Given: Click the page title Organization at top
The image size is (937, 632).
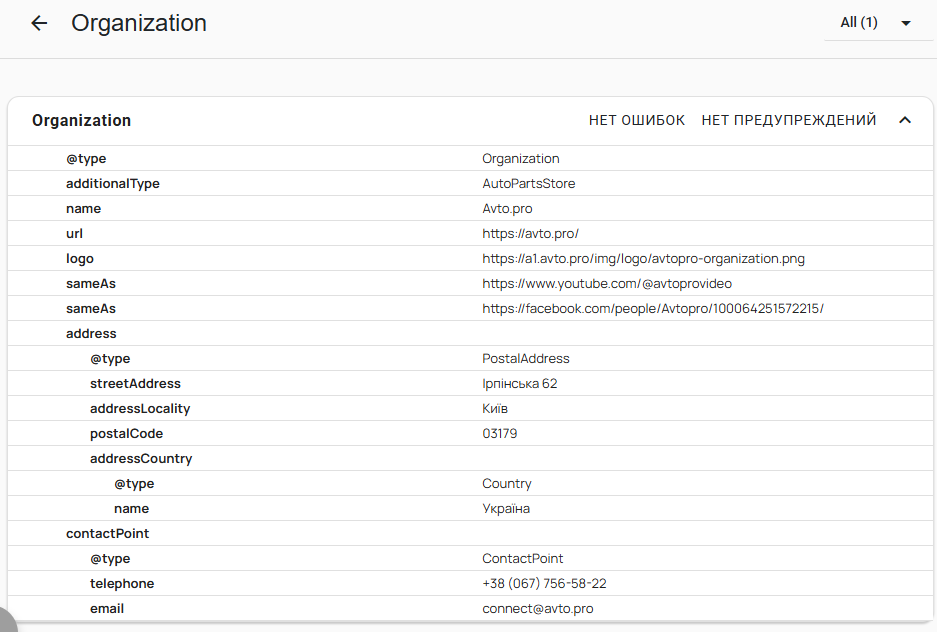Looking at the screenshot, I should click(139, 23).
